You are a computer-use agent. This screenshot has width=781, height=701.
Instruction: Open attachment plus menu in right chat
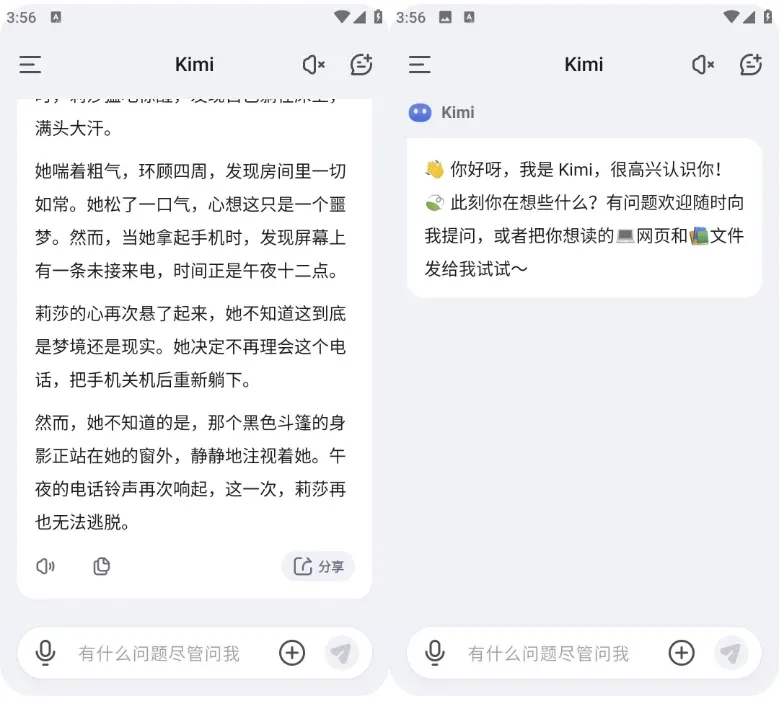[x=681, y=653]
